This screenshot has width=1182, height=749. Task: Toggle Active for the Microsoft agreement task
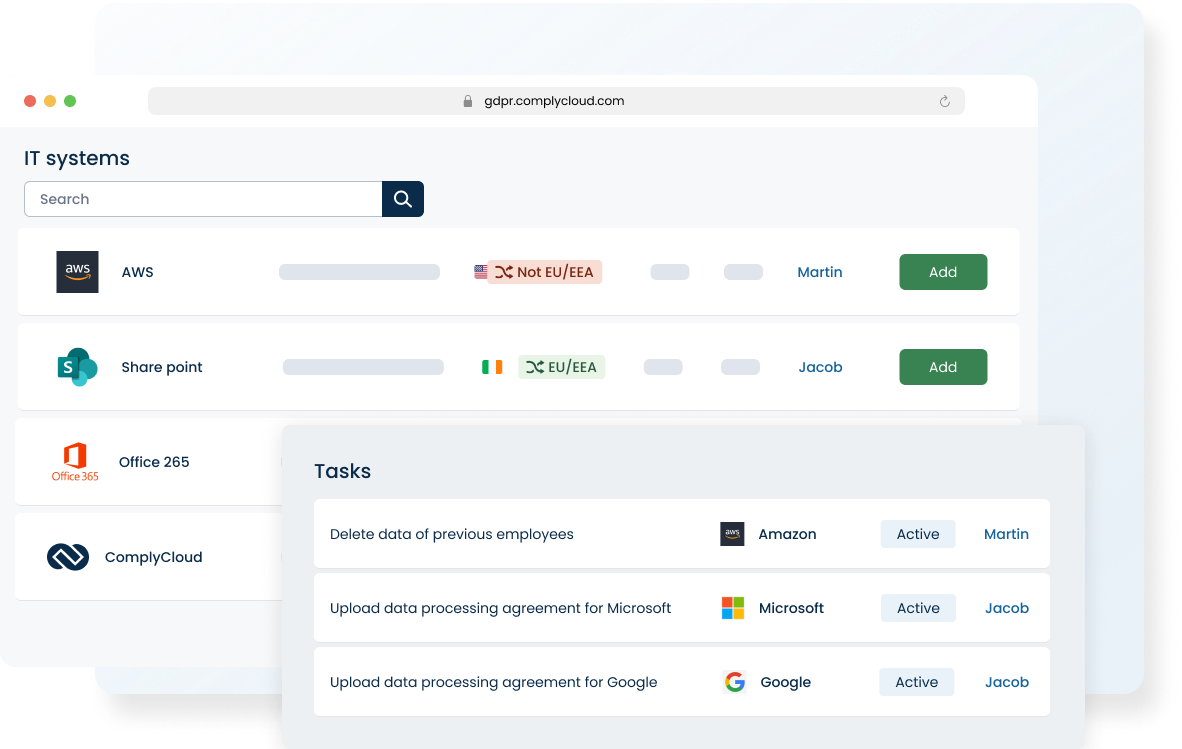click(x=917, y=607)
